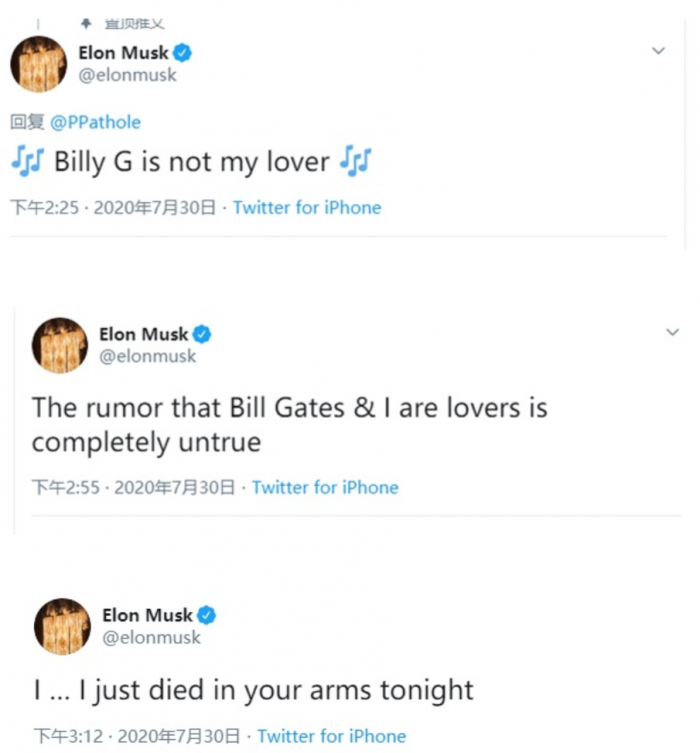
Task: Click 'Twitter for iPhone' under the 'died in your arms' tweet
Action: [x=332, y=737]
